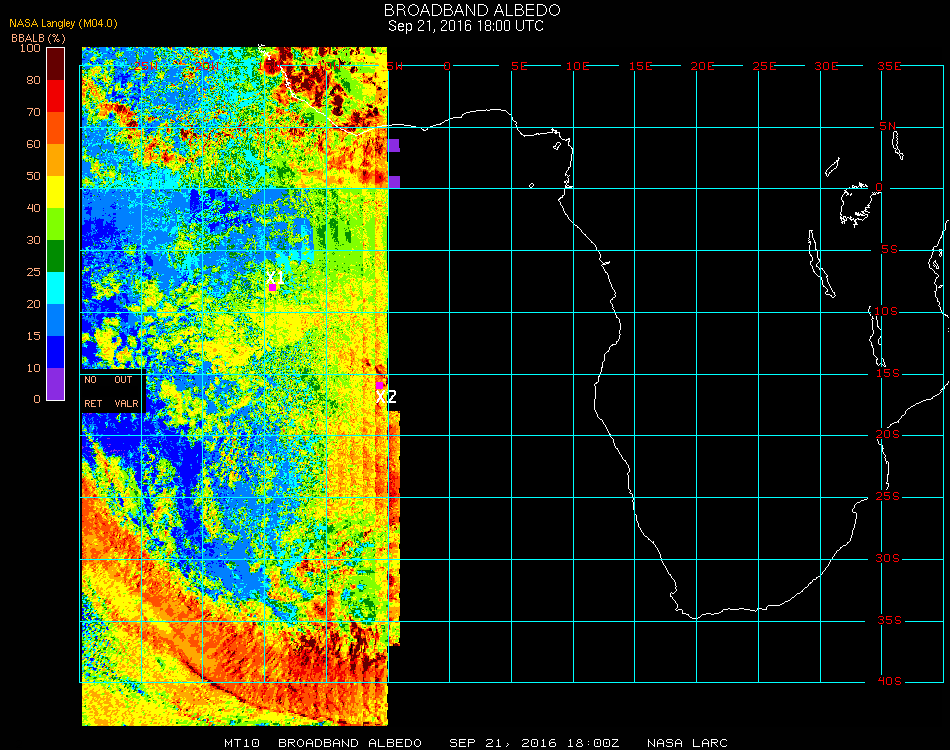Click the BBALB (%) legend heading

pos(38,38)
